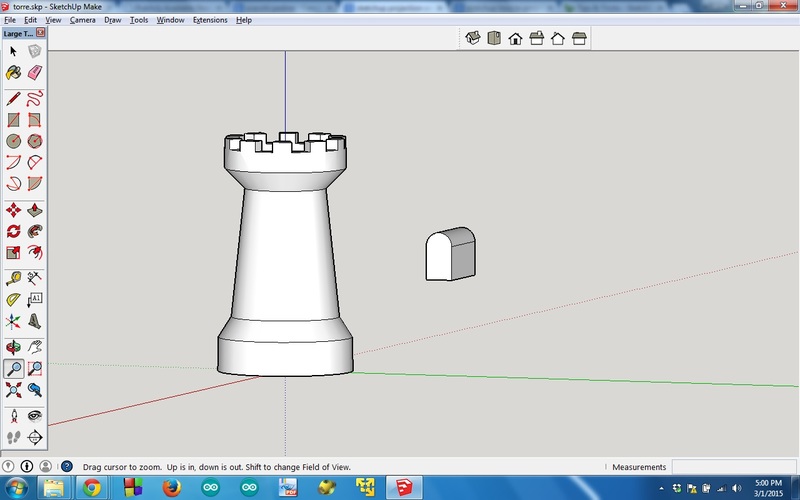This screenshot has width=800, height=500.
Task: Open the Edit menu
Action: (x=30, y=20)
